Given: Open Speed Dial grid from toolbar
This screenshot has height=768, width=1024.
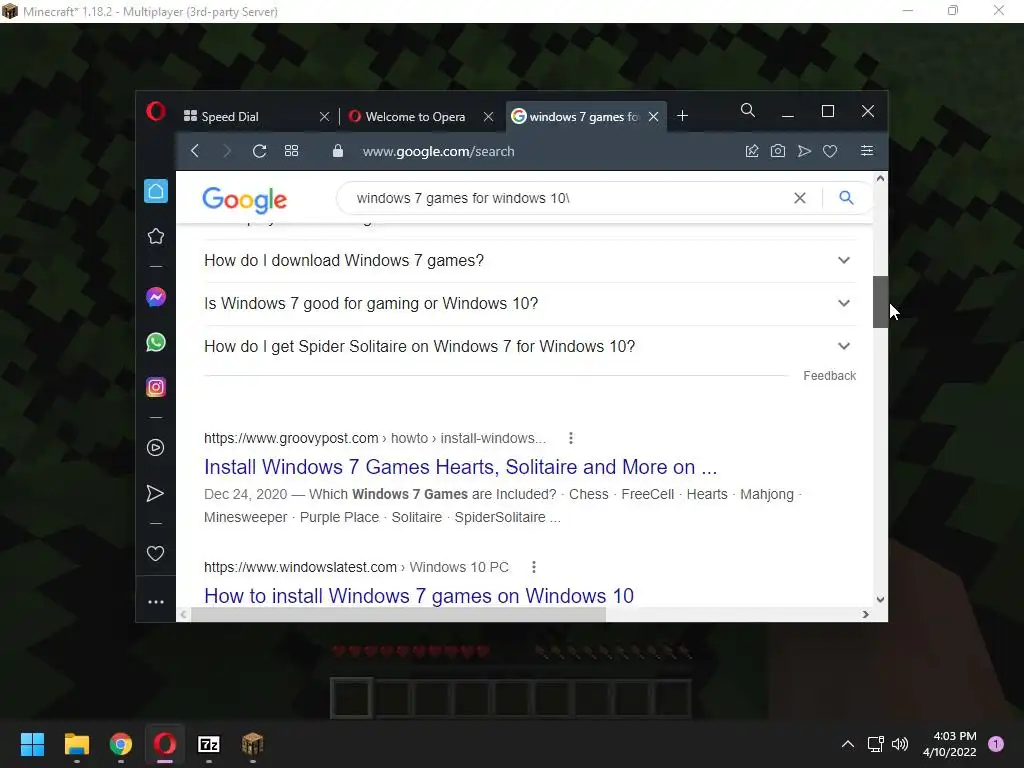Looking at the screenshot, I should [291, 151].
